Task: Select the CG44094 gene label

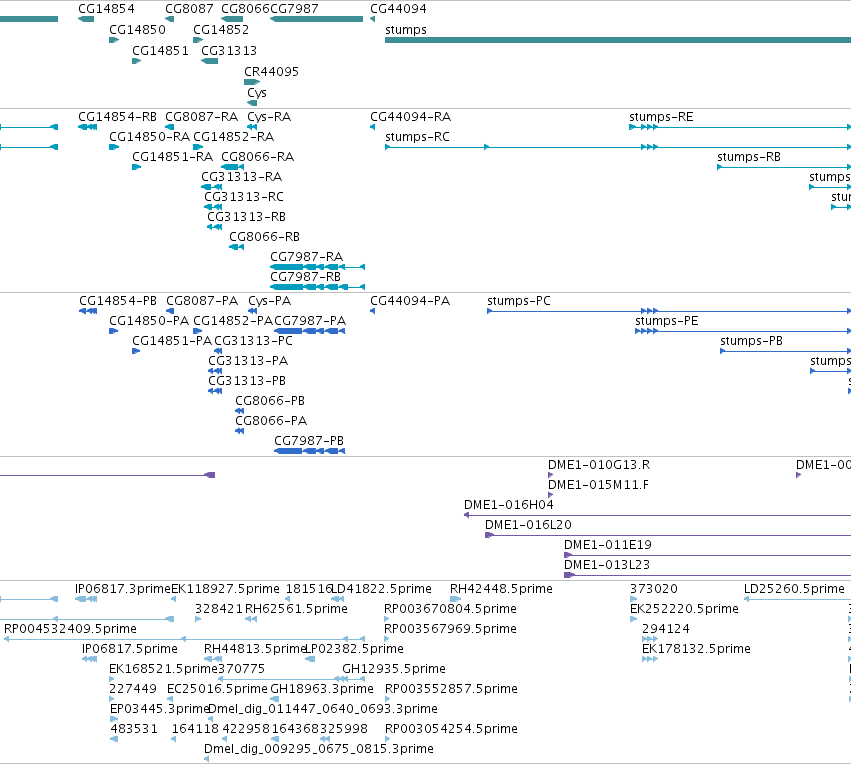Action: coord(398,9)
